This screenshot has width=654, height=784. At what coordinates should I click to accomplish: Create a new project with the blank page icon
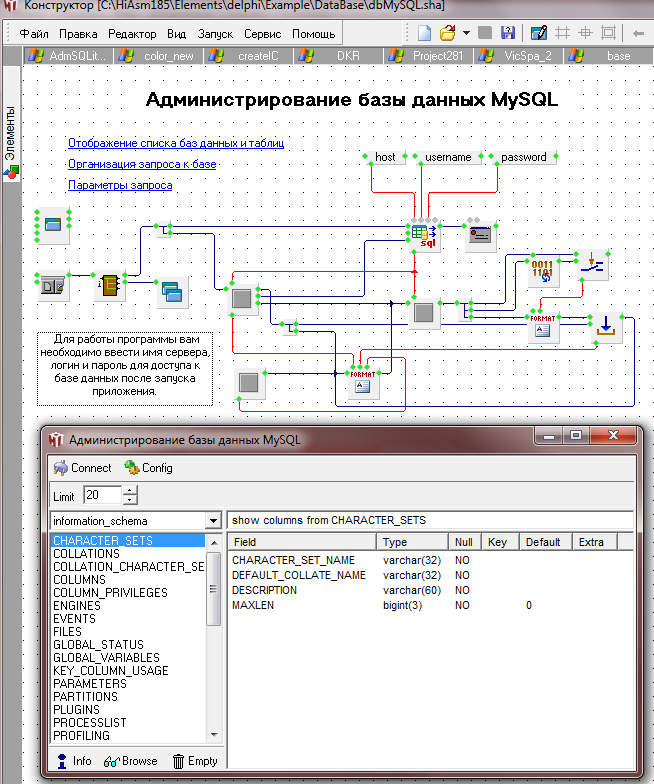424,34
